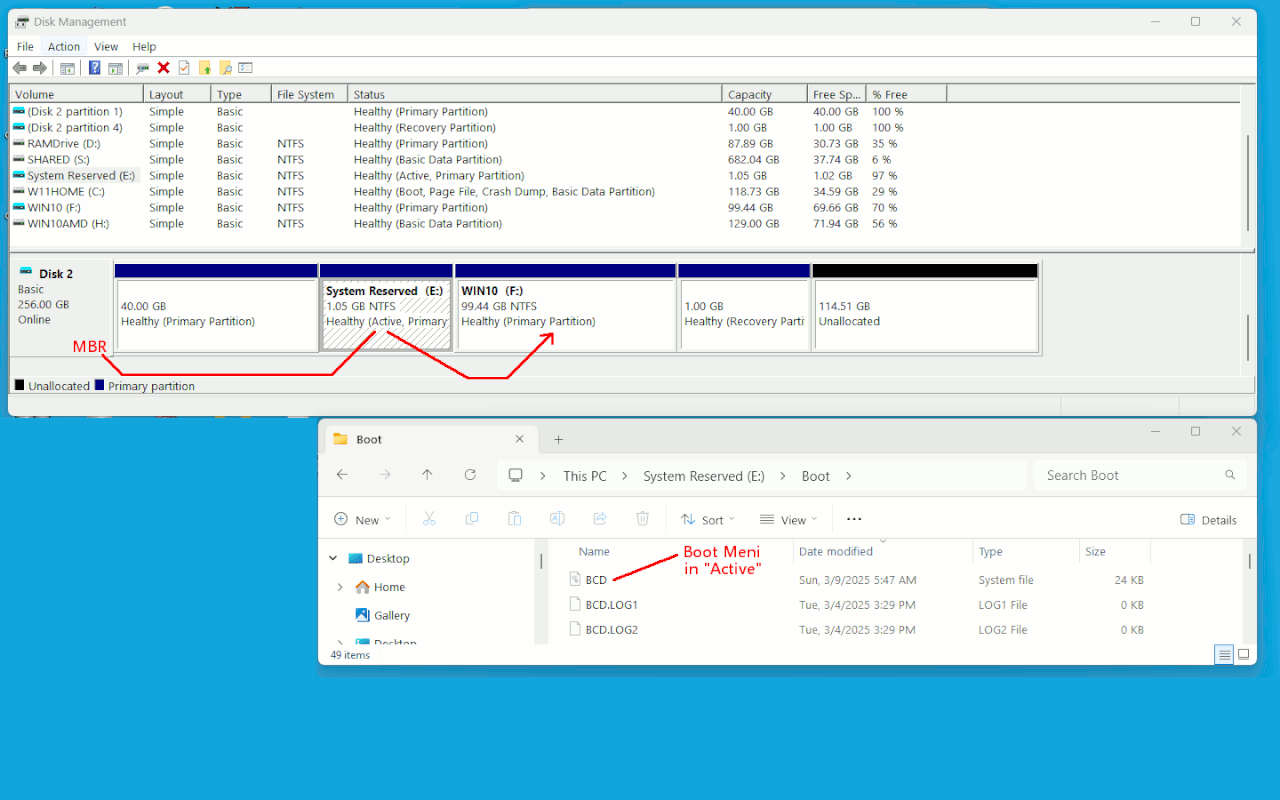Open the Action menu in Disk Management
The image size is (1280, 800).
(x=64, y=46)
